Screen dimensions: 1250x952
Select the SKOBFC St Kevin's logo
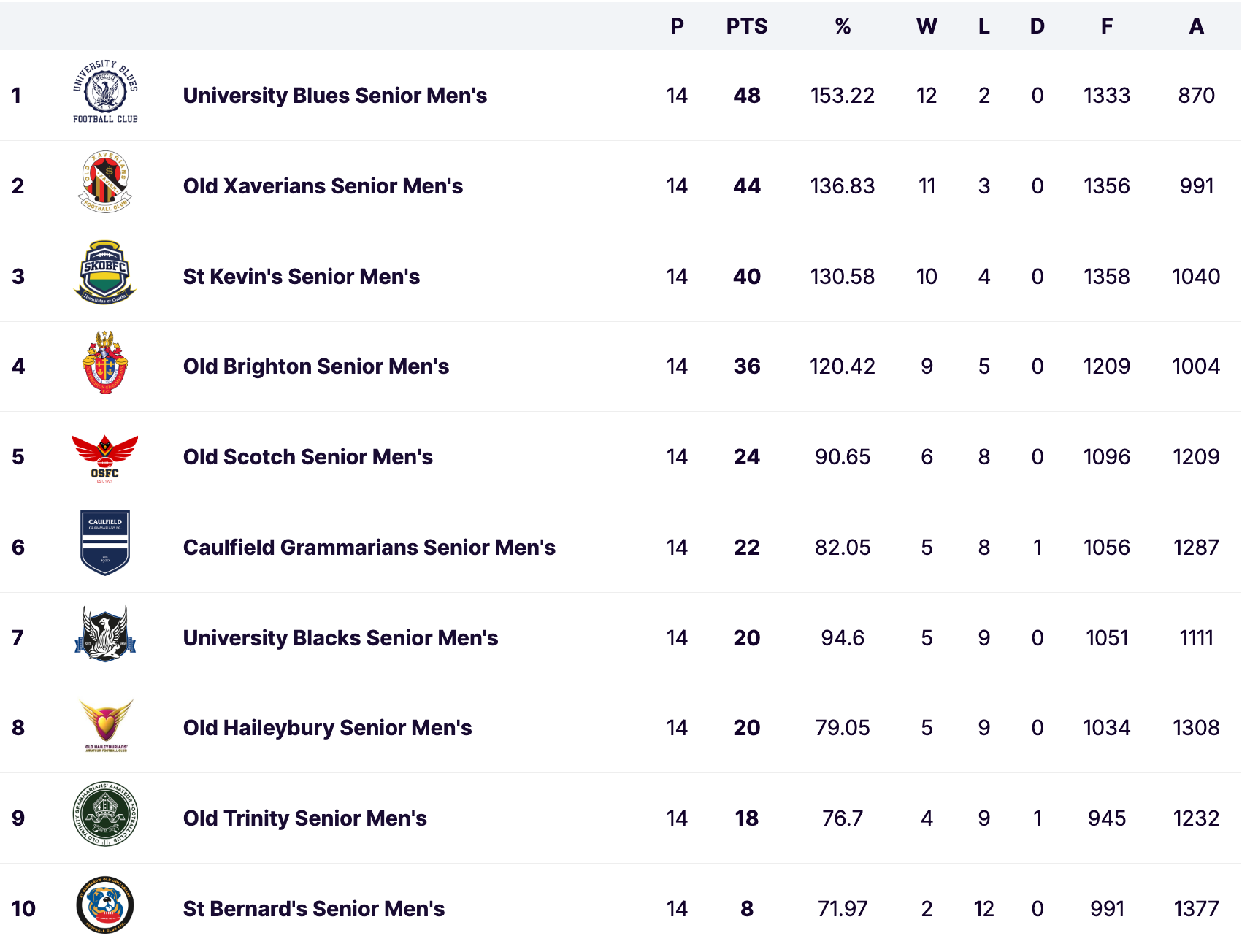pos(105,272)
